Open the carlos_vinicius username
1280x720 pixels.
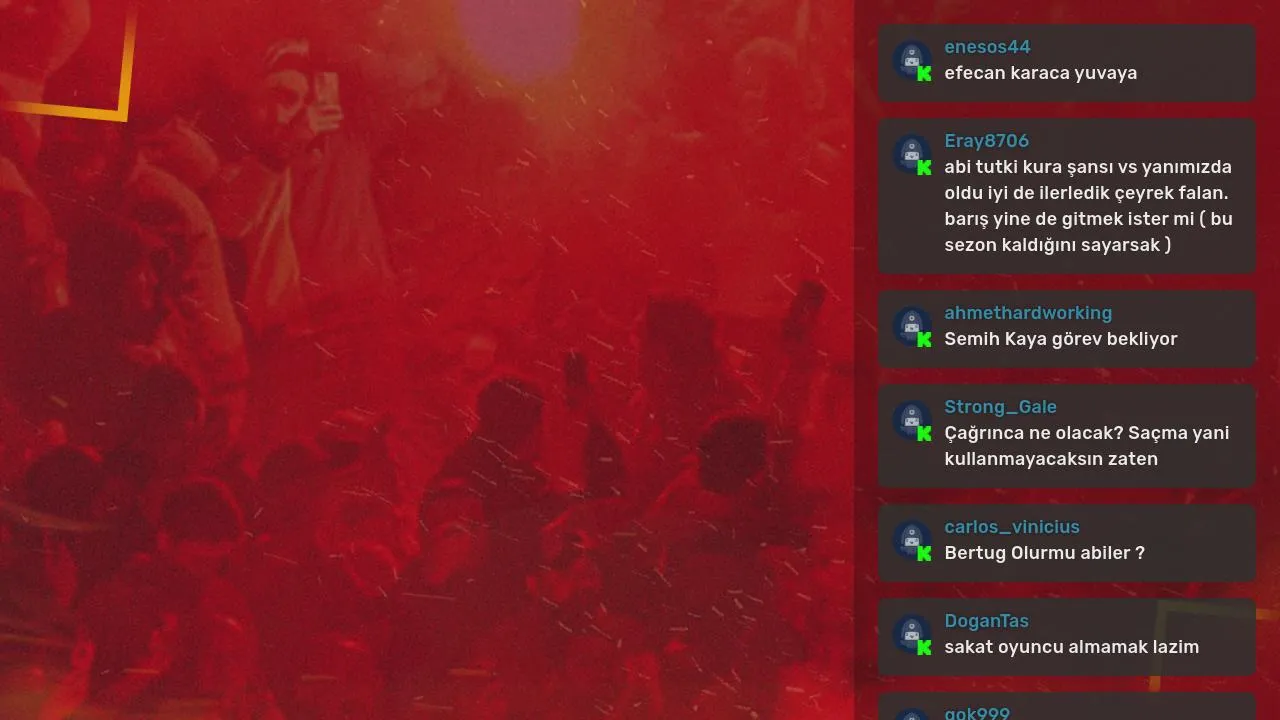1012,527
